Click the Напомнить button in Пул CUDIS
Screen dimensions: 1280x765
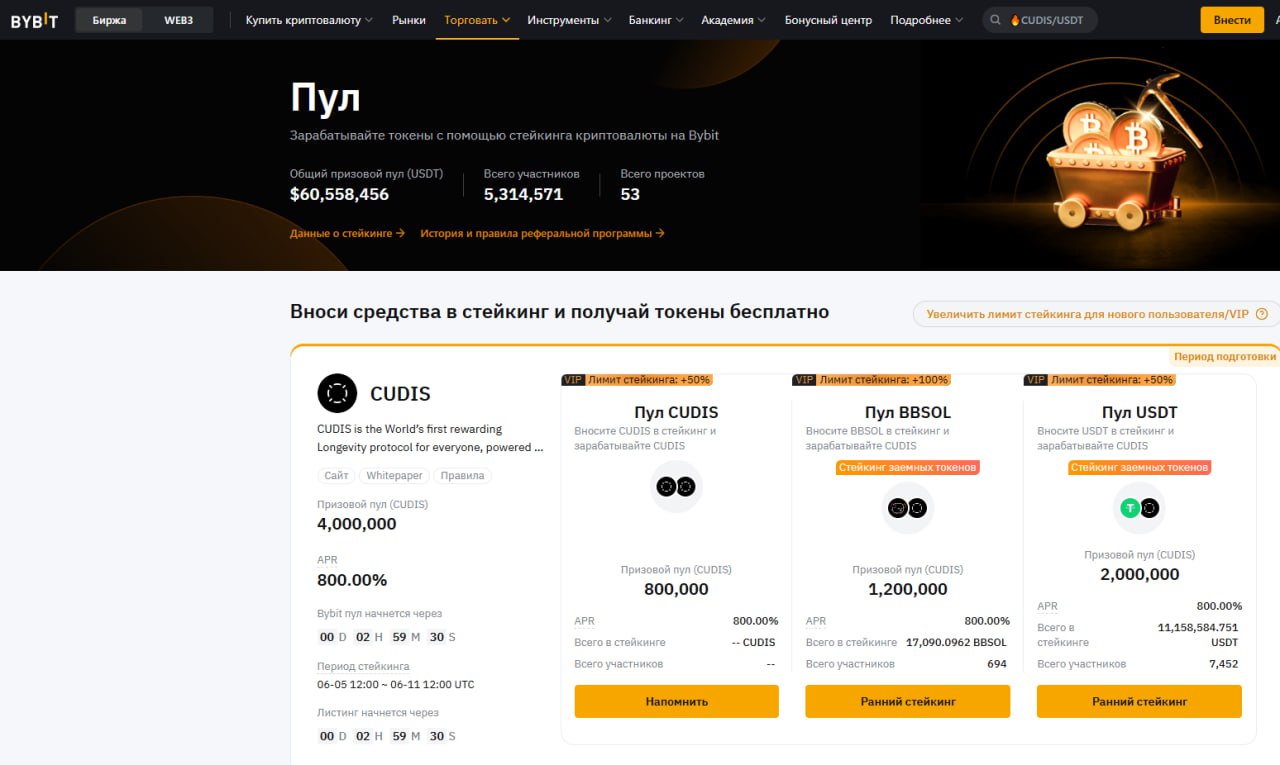coord(676,701)
